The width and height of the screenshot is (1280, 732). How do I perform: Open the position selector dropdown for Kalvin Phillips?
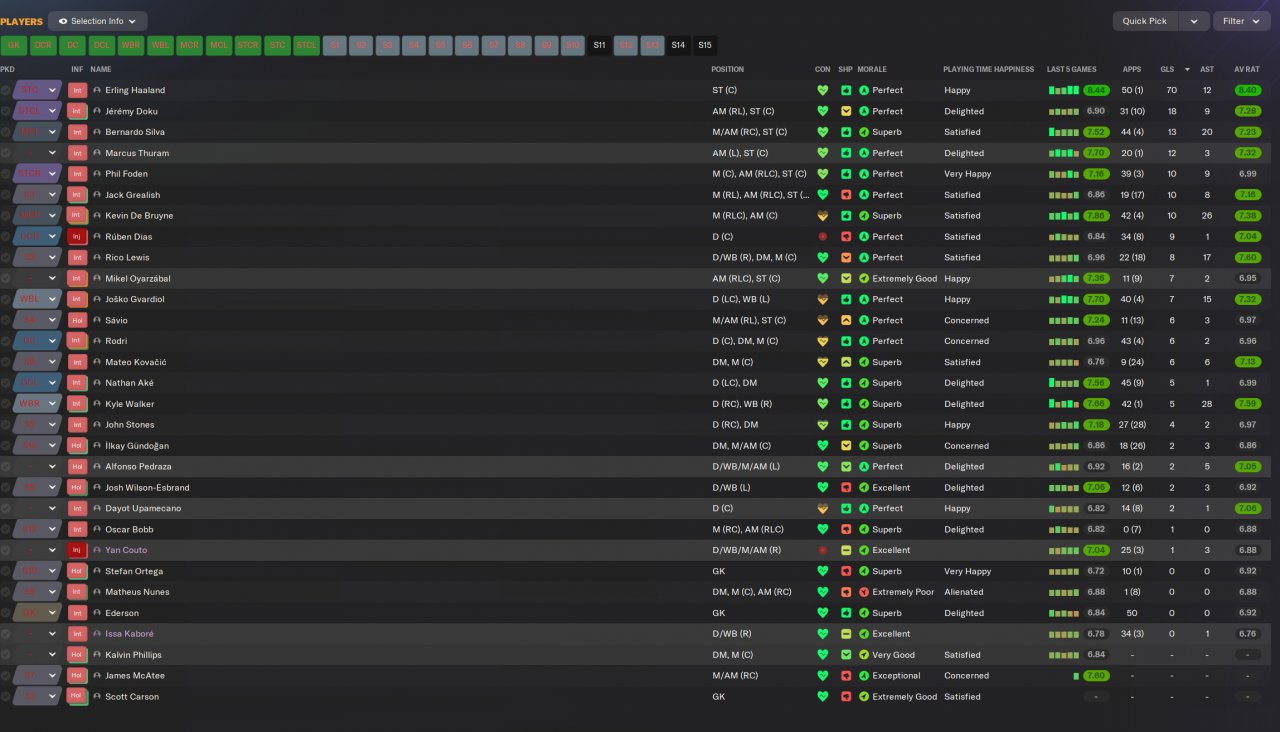(x=53, y=655)
